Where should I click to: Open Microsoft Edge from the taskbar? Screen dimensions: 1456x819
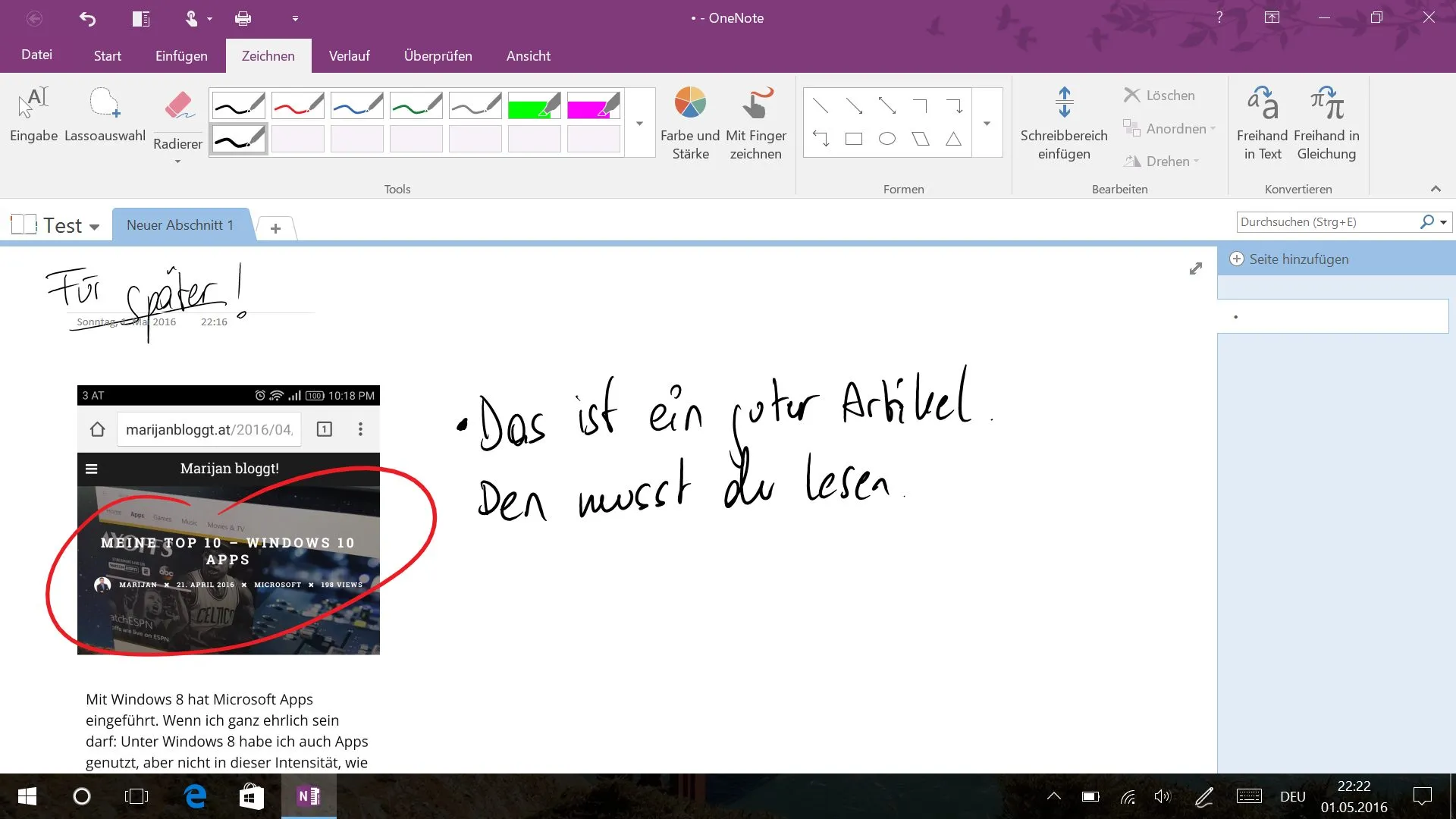coord(196,796)
